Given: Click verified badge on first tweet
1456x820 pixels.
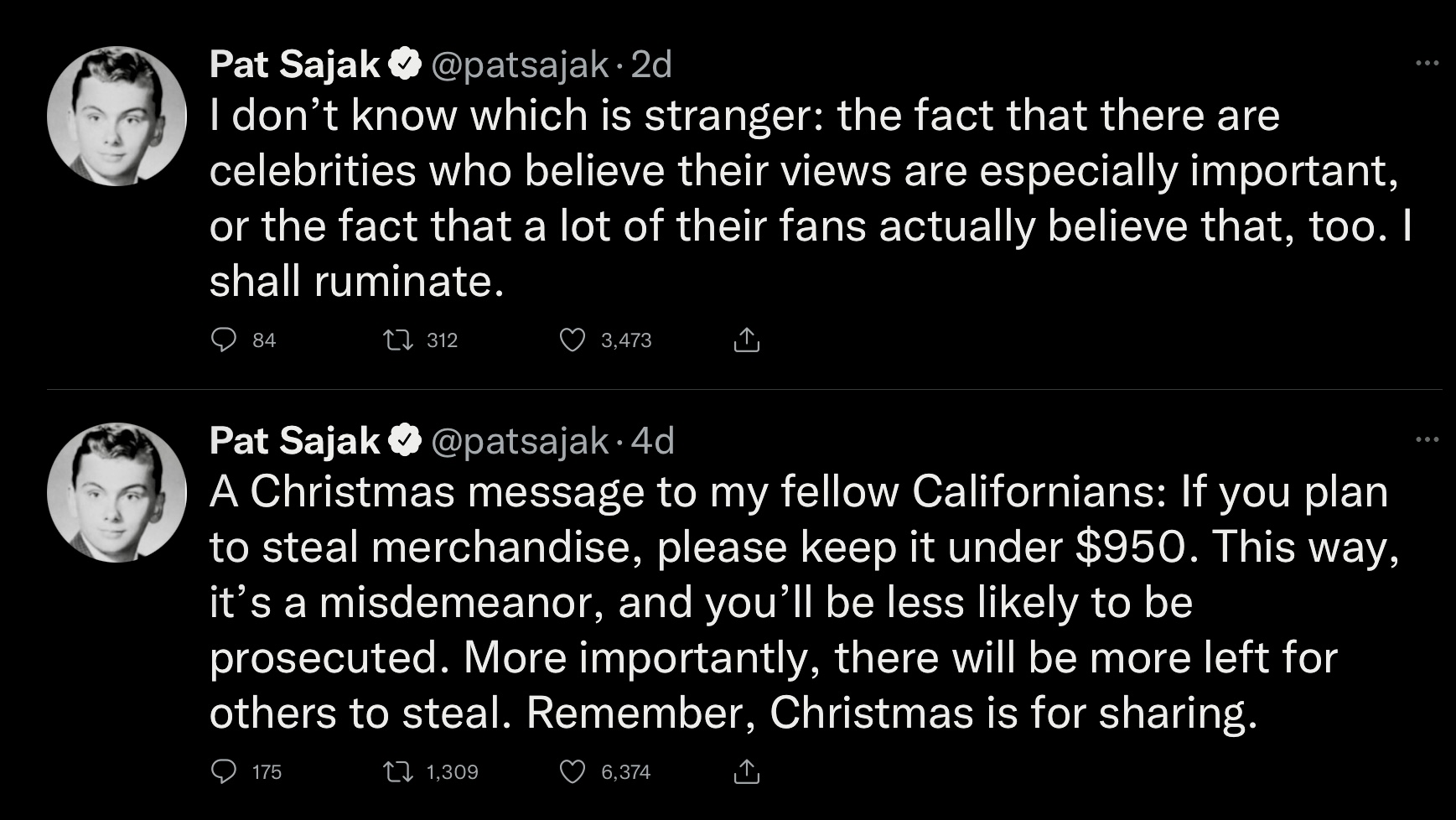Looking at the screenshot, I should click(405, 65).
